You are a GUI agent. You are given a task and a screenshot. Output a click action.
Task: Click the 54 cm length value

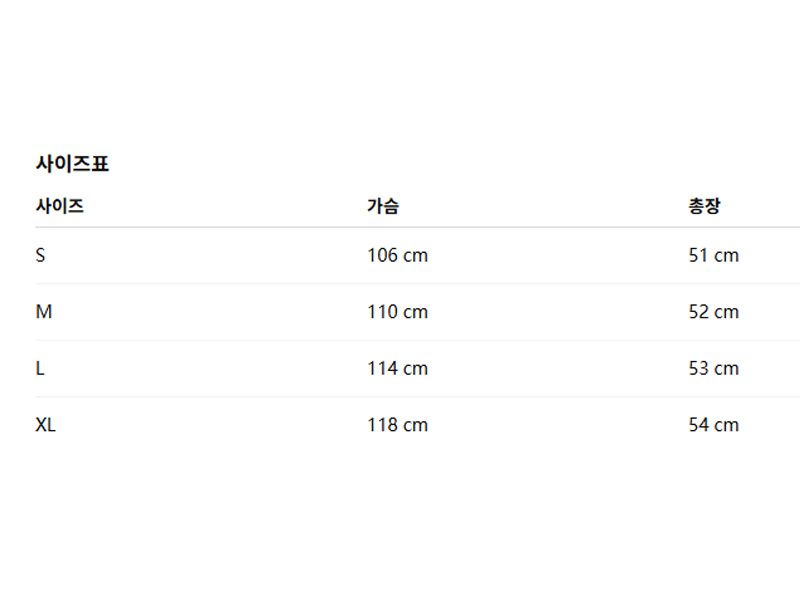714,425
